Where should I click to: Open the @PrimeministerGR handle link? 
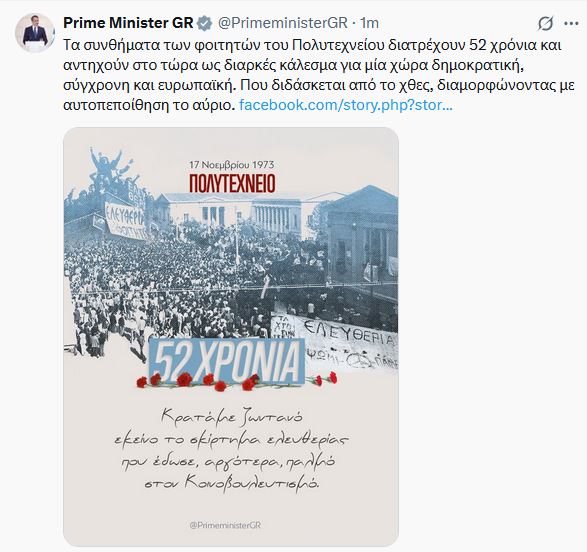283,23
